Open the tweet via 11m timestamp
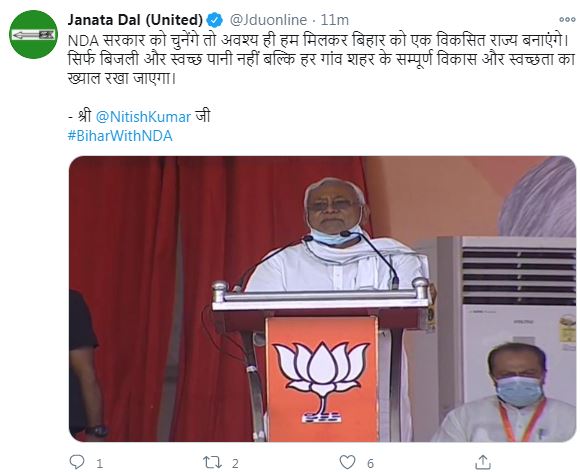 coord(335,20)
